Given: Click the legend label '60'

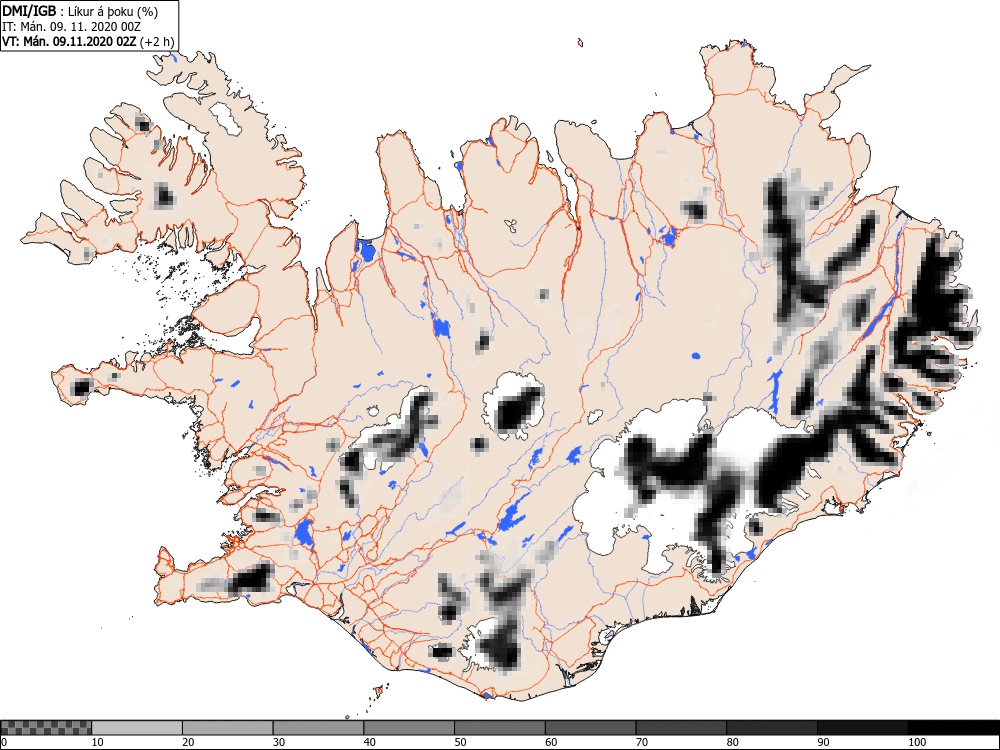Looking at the screenshot, I should pos(550,742).
